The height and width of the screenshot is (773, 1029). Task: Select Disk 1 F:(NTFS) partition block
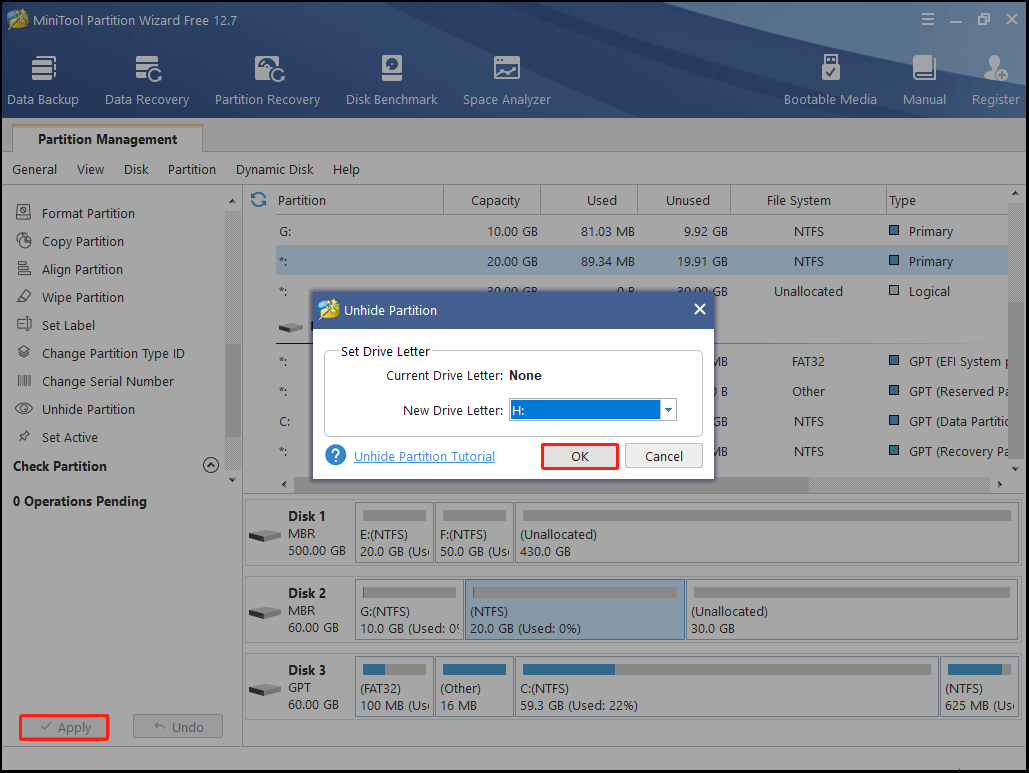coord(474,533)
